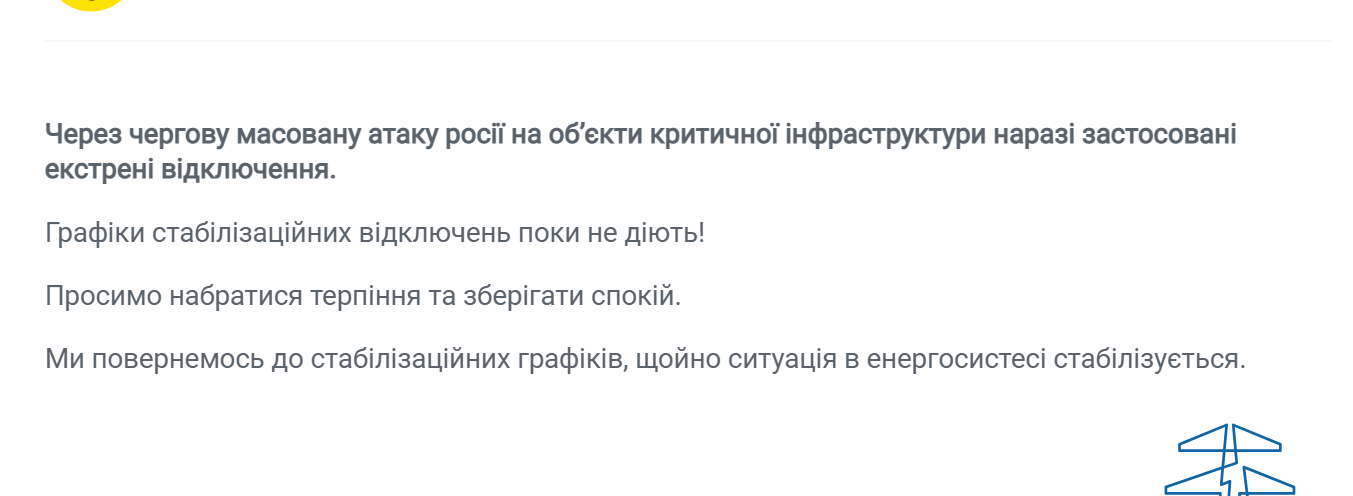Click the word "Просимо"

pos(101,296)
